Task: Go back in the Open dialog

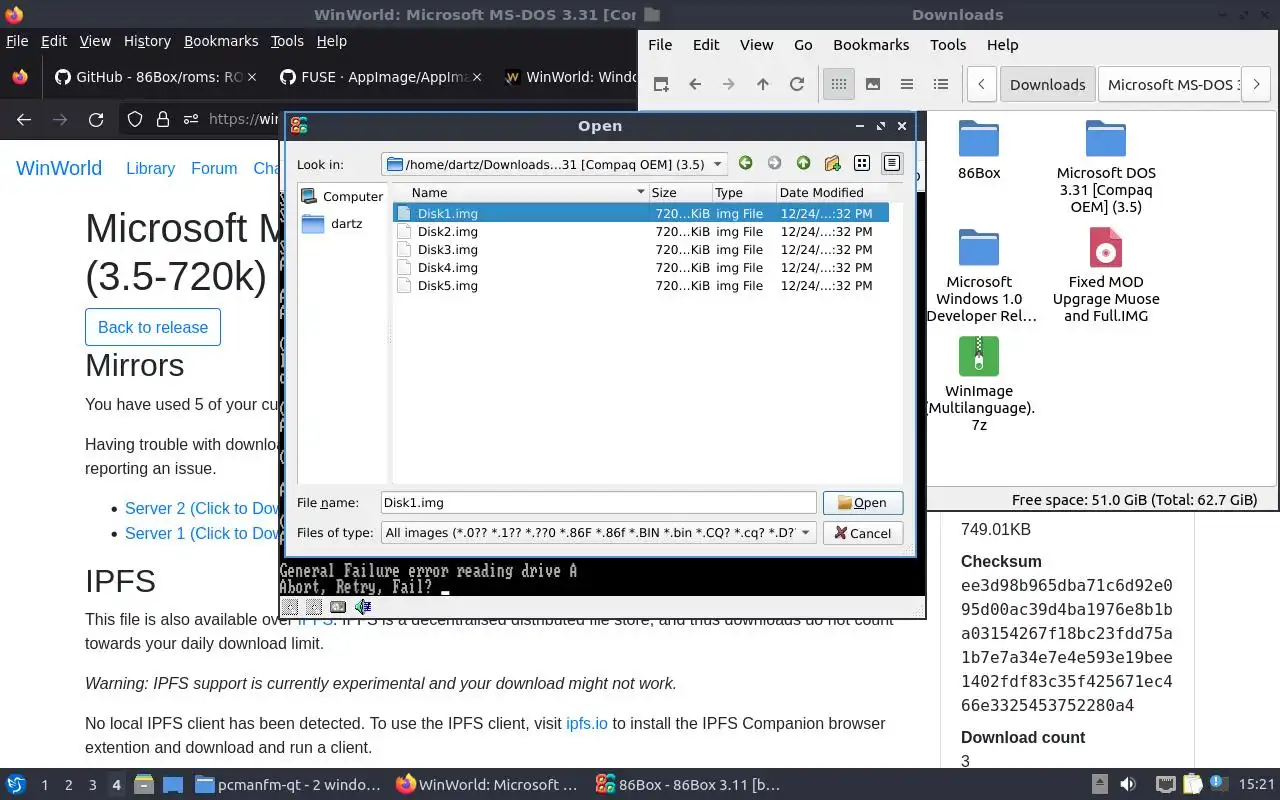Action: [745, 164]
